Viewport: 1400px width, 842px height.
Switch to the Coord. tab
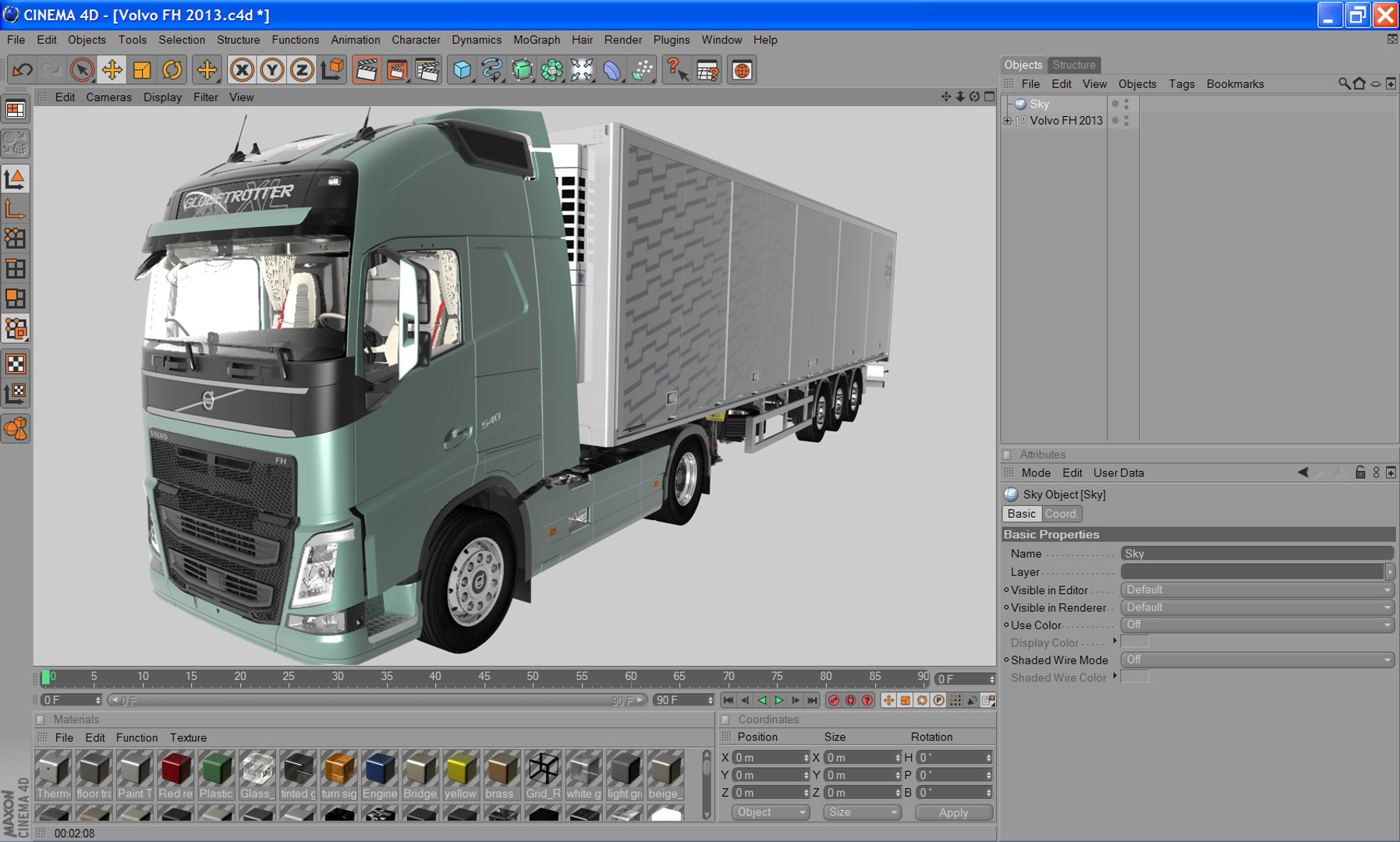point(1061,514)
